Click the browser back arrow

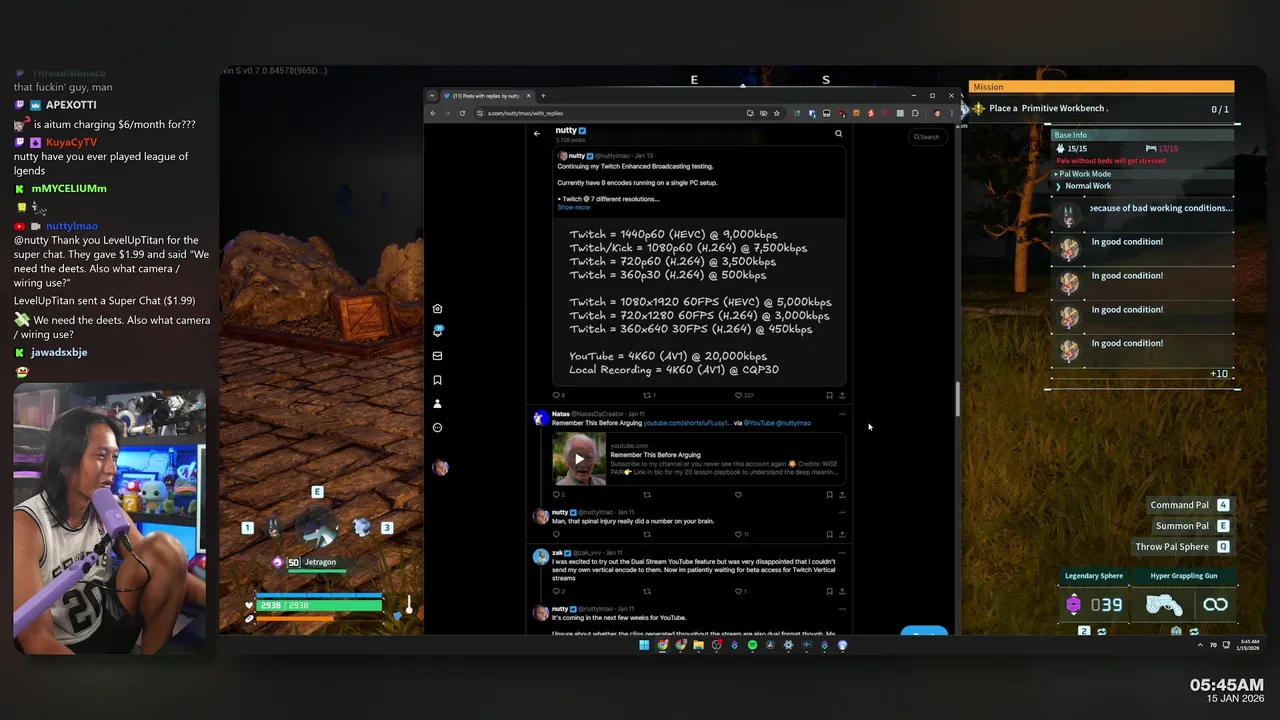click(x=433, y=113)
